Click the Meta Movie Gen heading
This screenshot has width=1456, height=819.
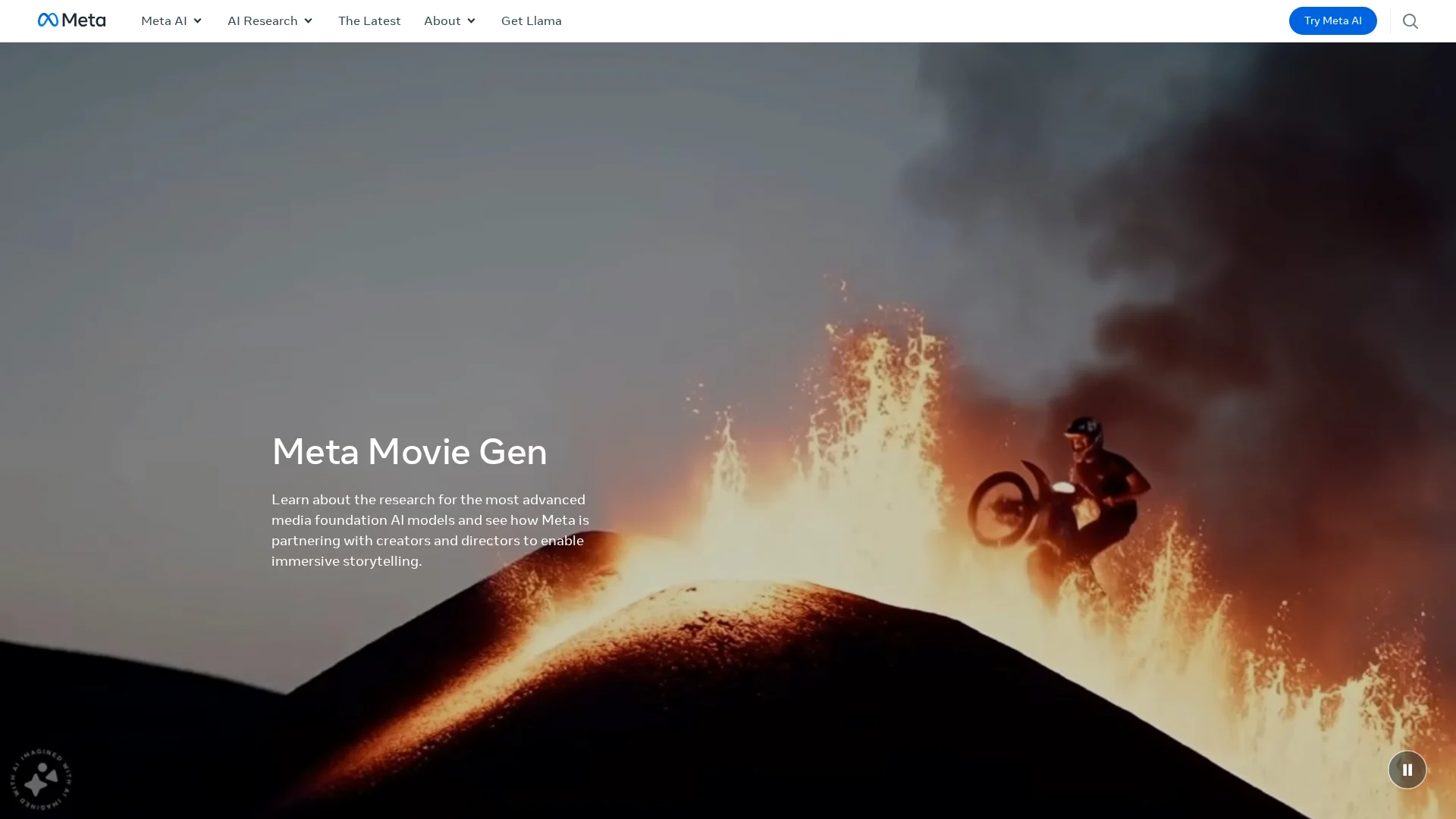[409, 452]
